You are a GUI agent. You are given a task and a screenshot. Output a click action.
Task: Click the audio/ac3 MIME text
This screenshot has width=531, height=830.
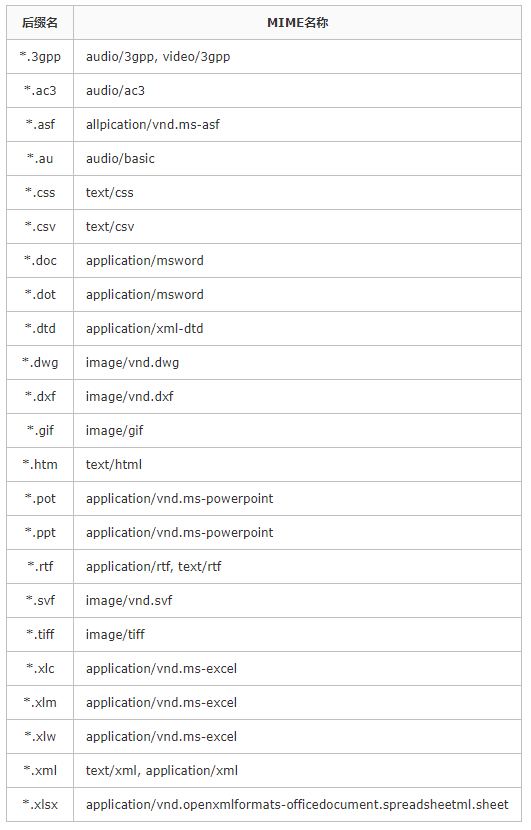[115, 91]
